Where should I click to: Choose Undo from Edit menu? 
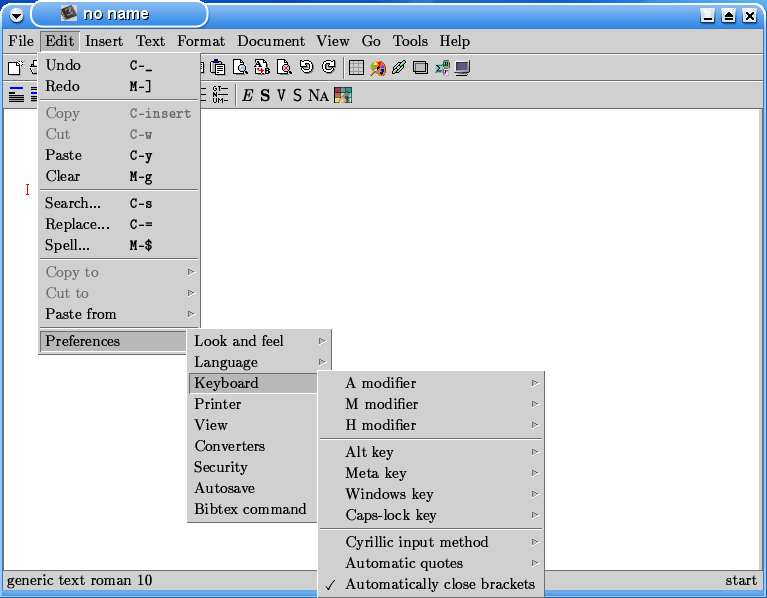coord(119,65)
